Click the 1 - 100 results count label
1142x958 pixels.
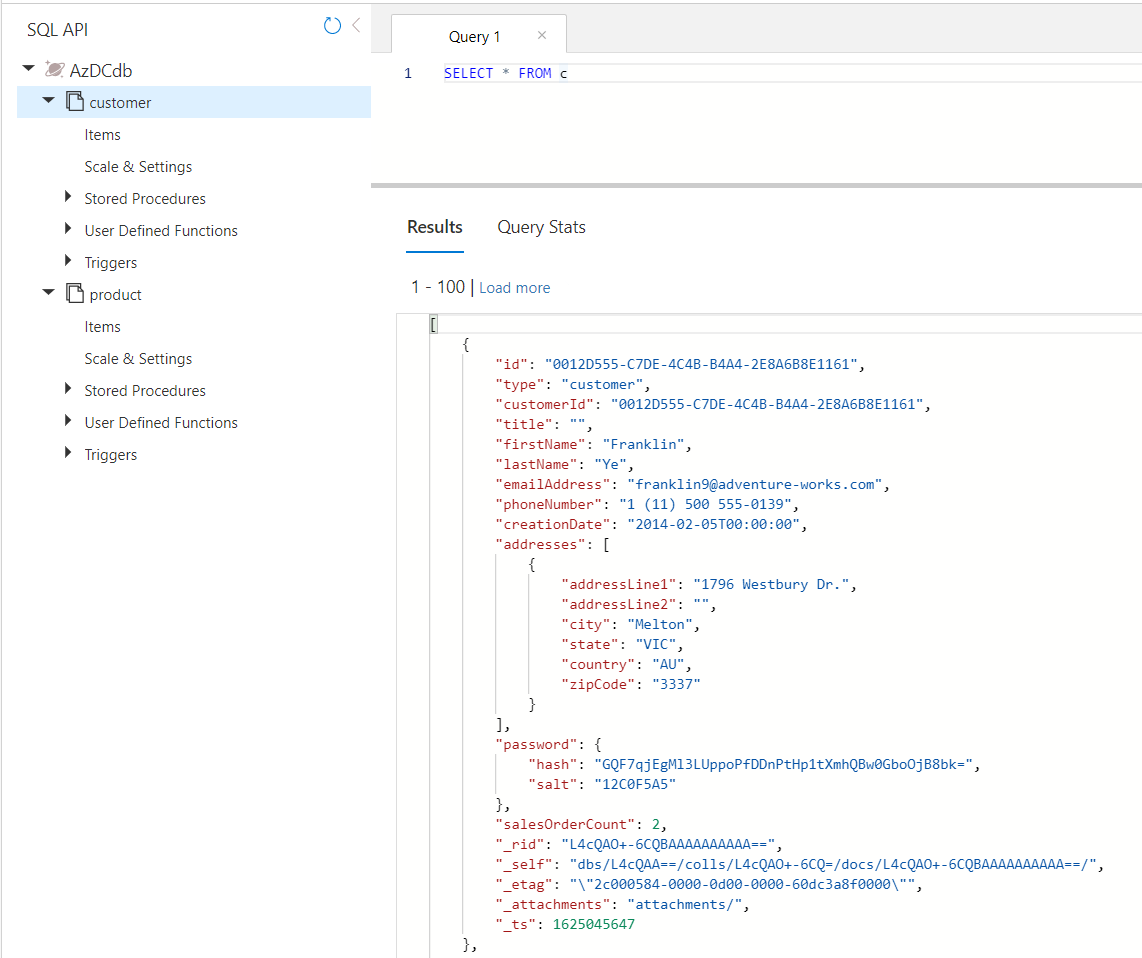tap(436, 287)
